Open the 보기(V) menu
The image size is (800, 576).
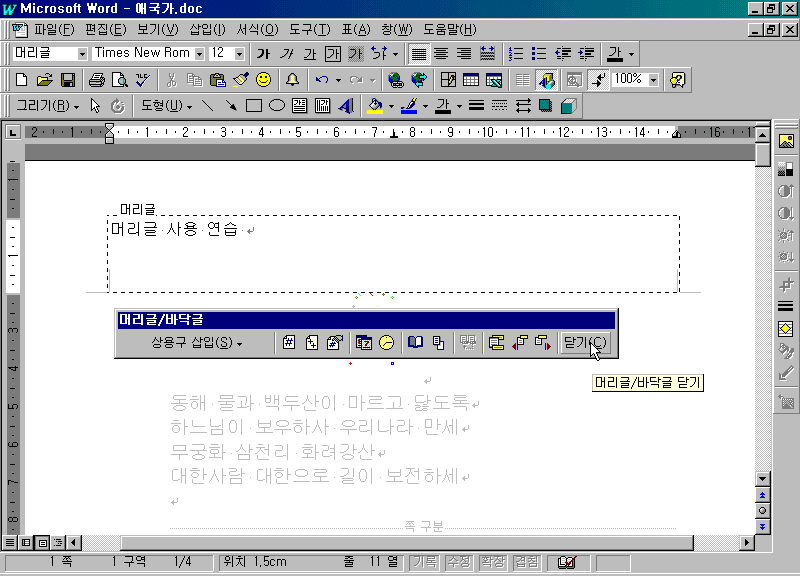158,30
